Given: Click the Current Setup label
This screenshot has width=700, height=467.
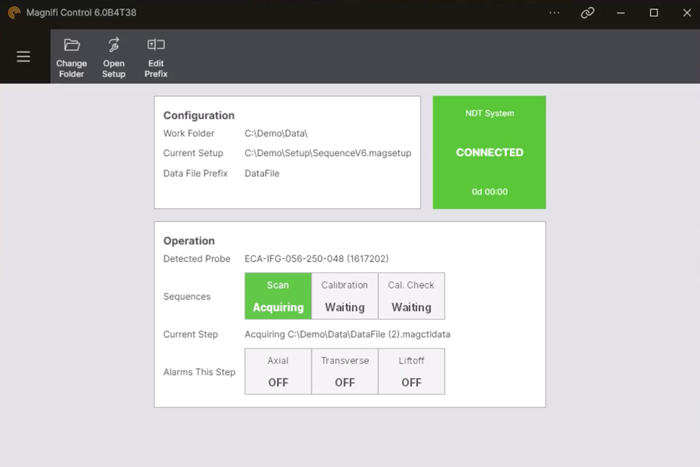Looking at the screenshot, I should click(193, 153).
